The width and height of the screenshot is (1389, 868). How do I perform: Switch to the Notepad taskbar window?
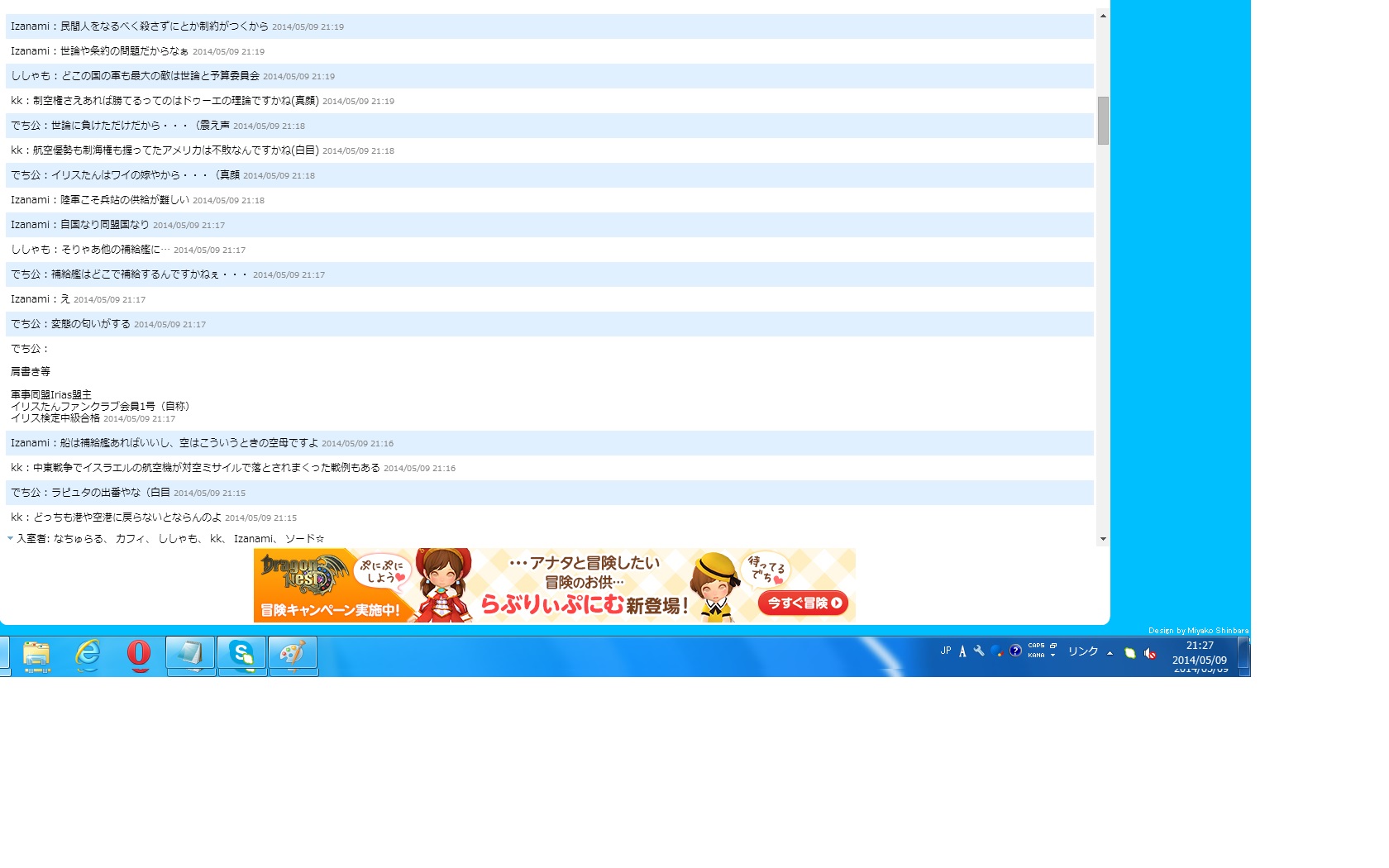click(x=190, y=656)
